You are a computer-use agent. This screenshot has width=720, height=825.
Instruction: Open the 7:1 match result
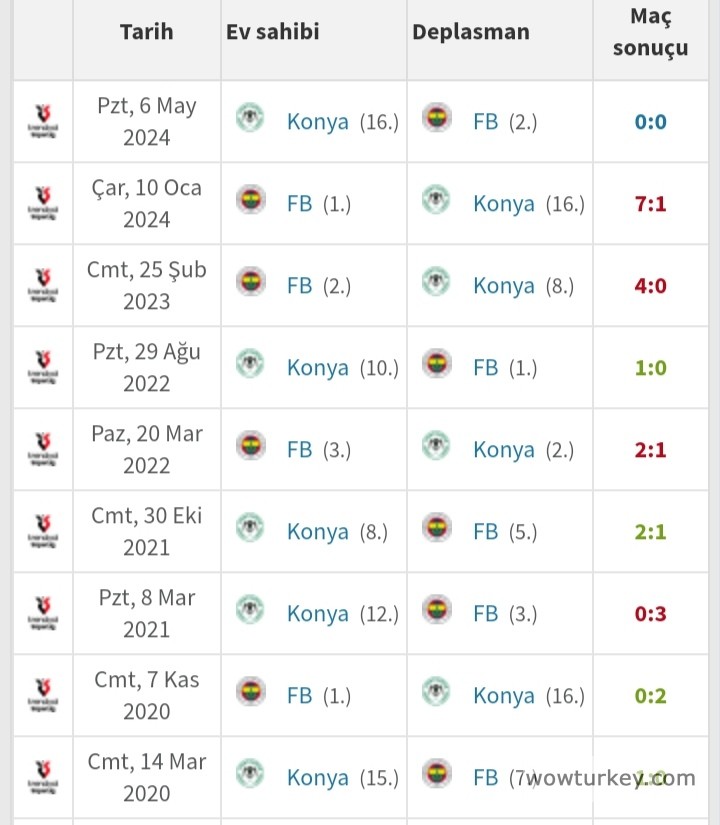pyautogui.click(x=650, y=205)
